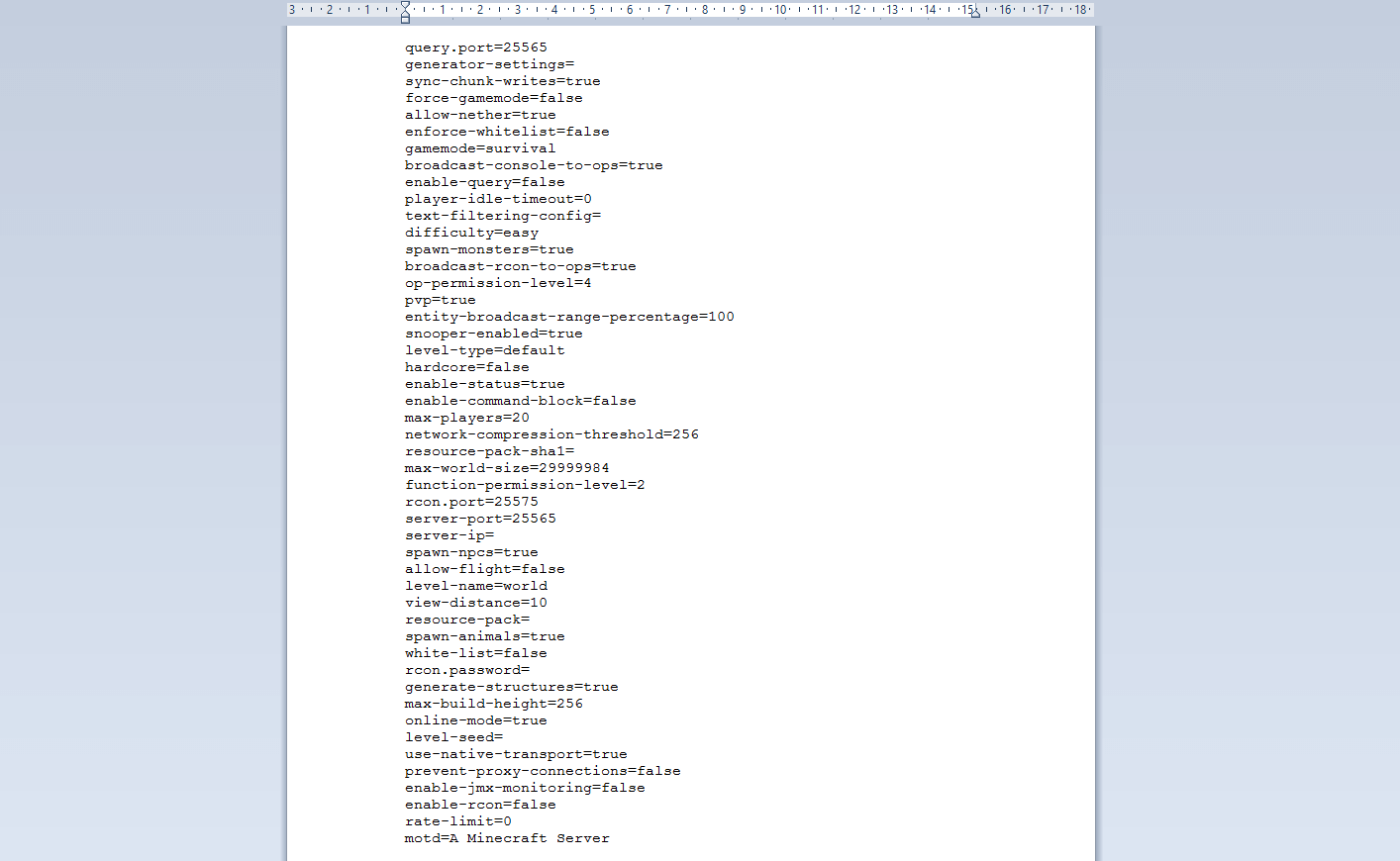Viewport: 1400px width, 861px height.
Task: Click the line 'rcon.port=25575'
Action: pos(471,502)
